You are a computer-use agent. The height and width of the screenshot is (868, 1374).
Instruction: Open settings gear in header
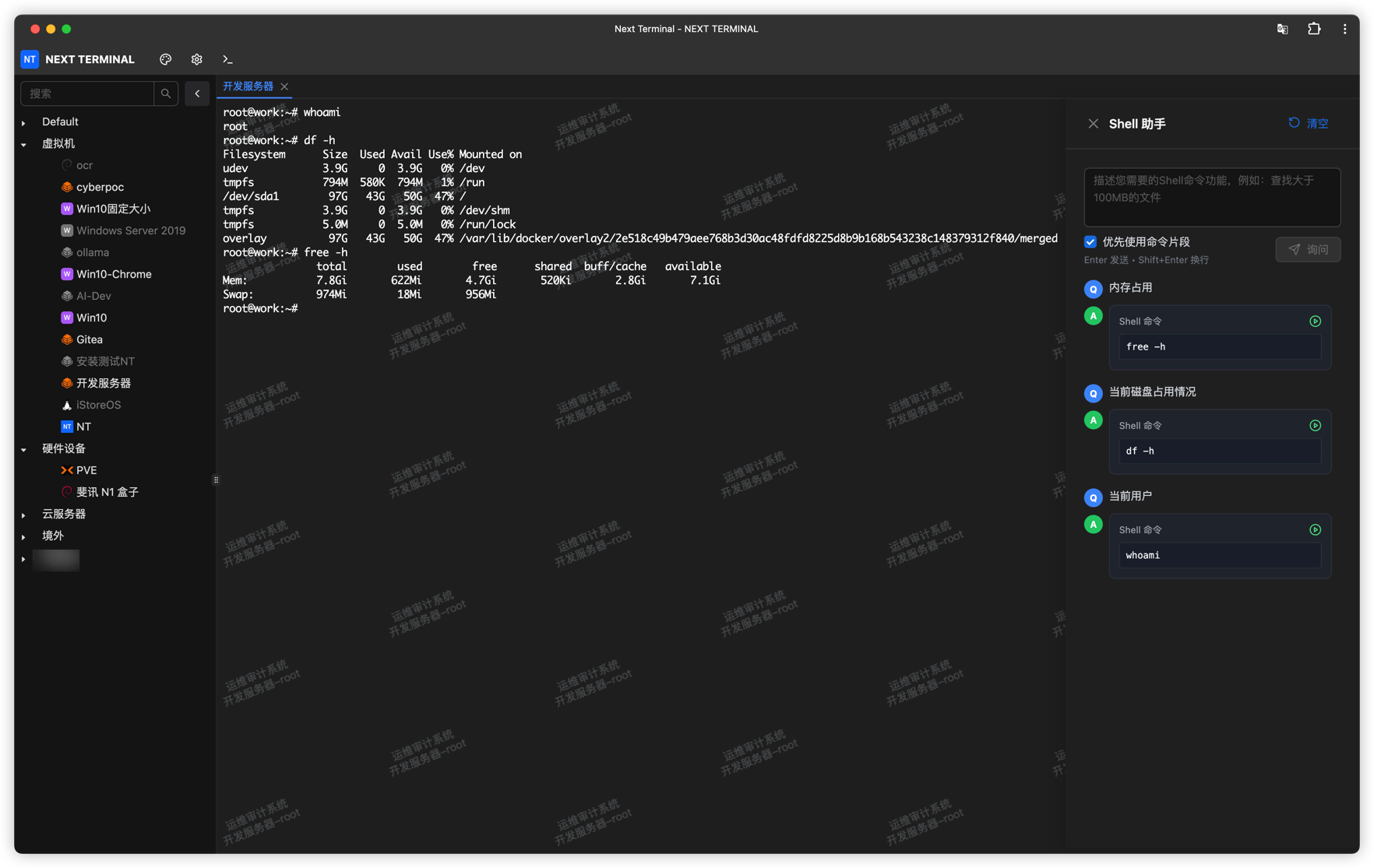click(196, 59)
